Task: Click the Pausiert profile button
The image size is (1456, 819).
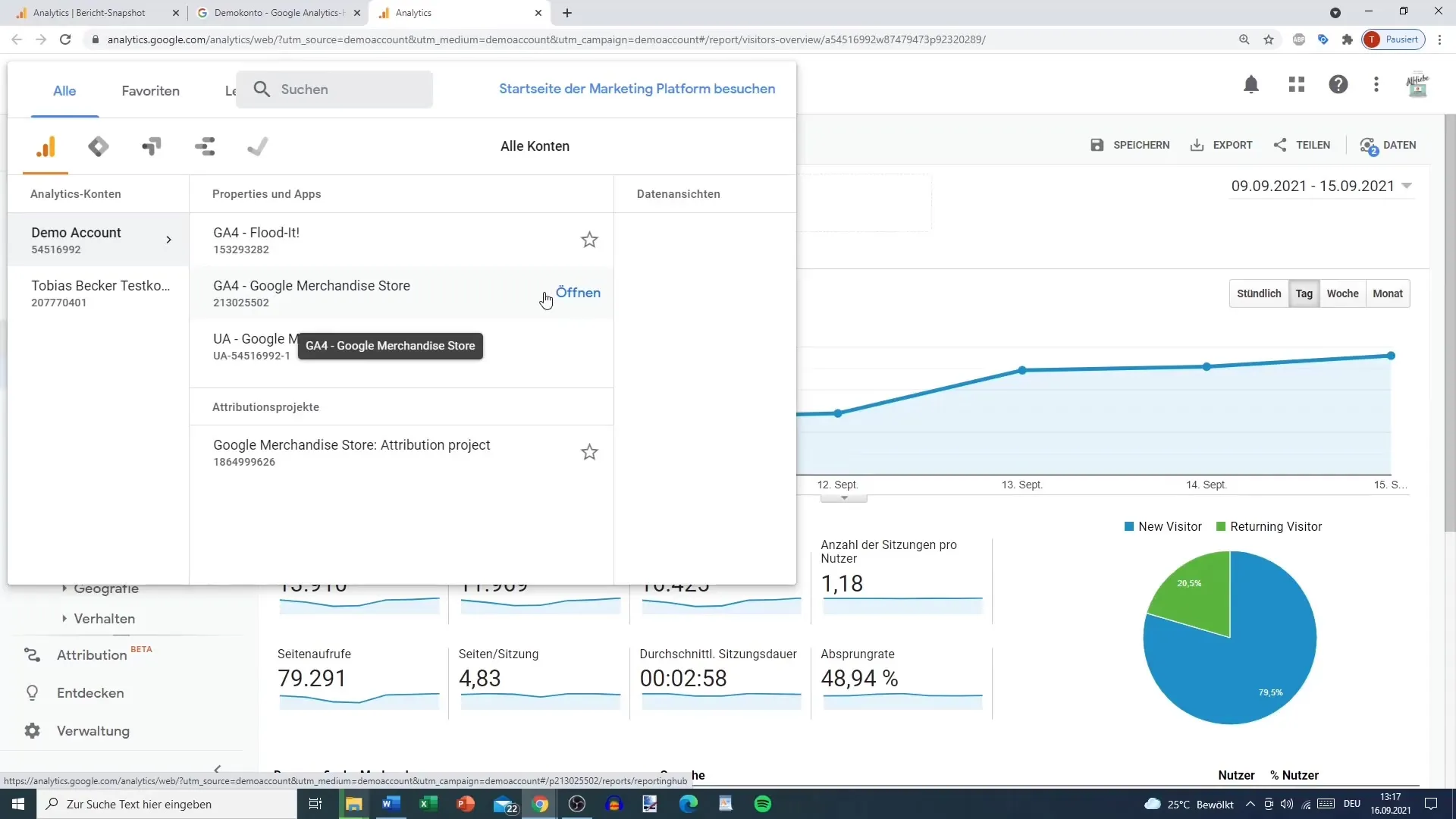Action: pos(1394,39)
